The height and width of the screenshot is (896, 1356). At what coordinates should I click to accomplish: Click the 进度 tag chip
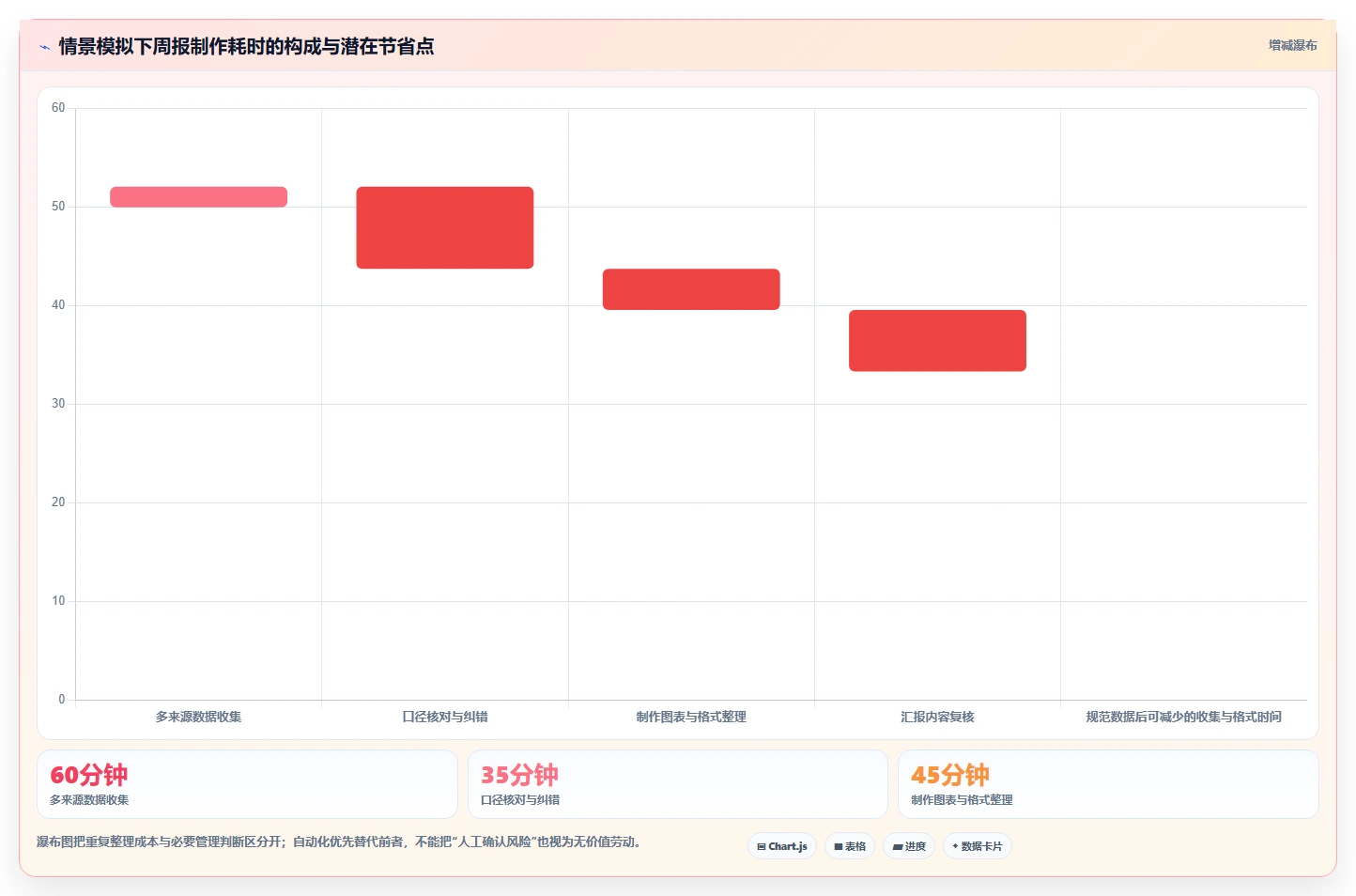pyautogui.click(x=909, y=846)
